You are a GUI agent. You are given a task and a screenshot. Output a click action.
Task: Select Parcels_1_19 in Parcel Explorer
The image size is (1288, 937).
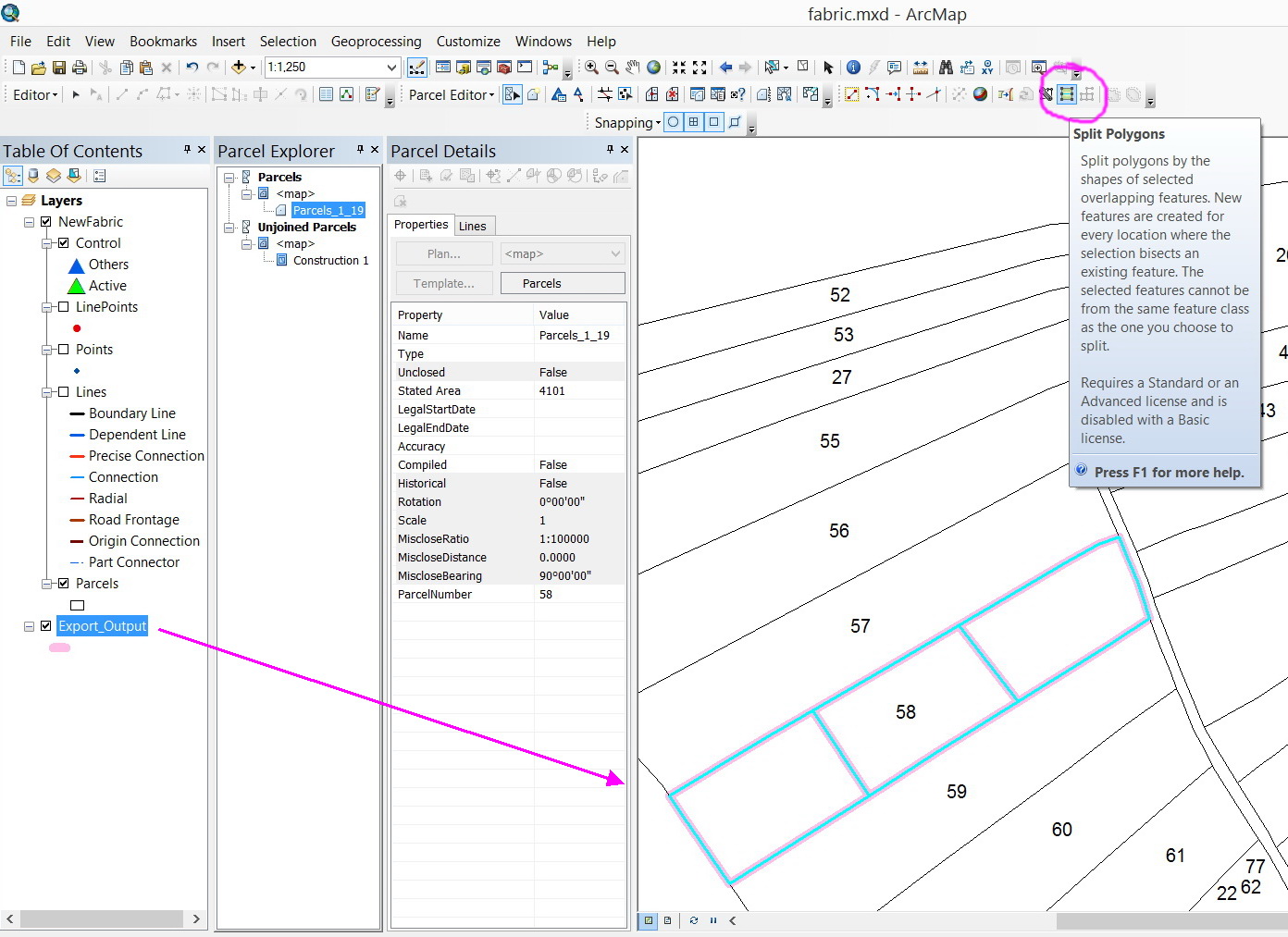[328, 211]
